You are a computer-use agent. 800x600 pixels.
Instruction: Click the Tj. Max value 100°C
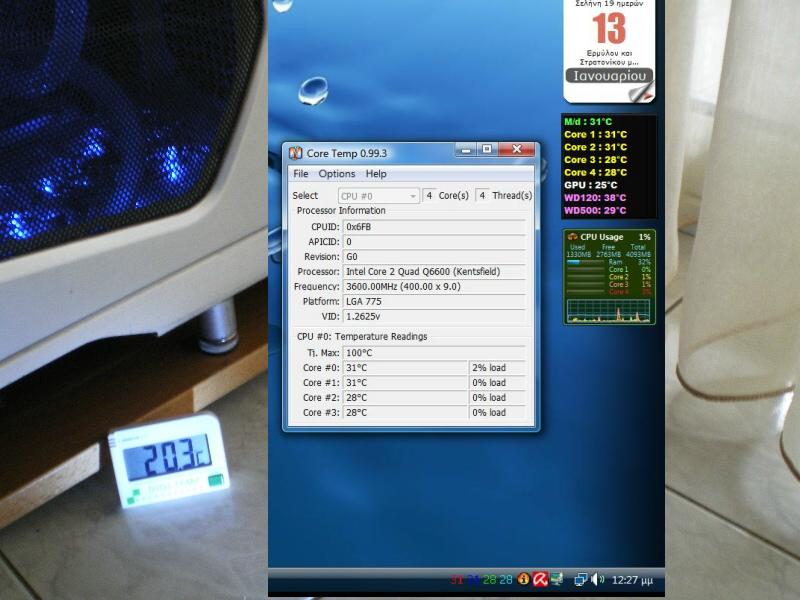(434, 353)
